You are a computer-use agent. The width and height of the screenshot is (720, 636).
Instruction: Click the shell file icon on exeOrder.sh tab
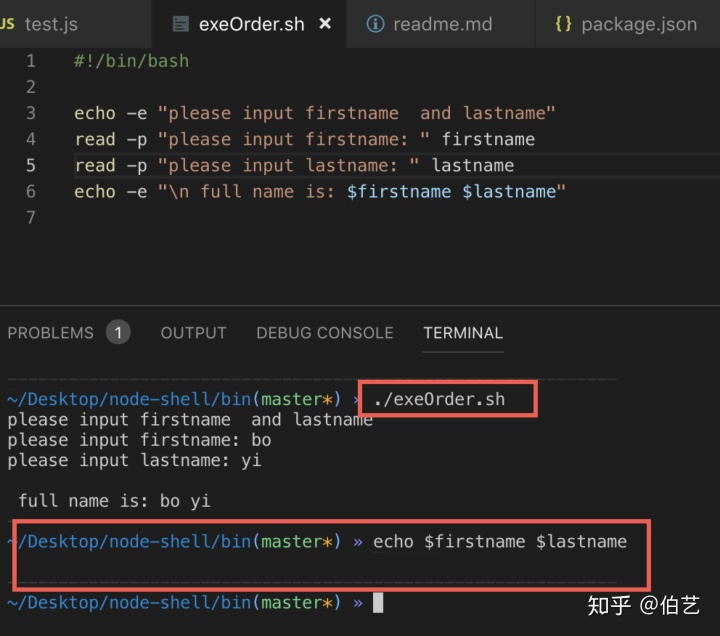tap(180, 24)
